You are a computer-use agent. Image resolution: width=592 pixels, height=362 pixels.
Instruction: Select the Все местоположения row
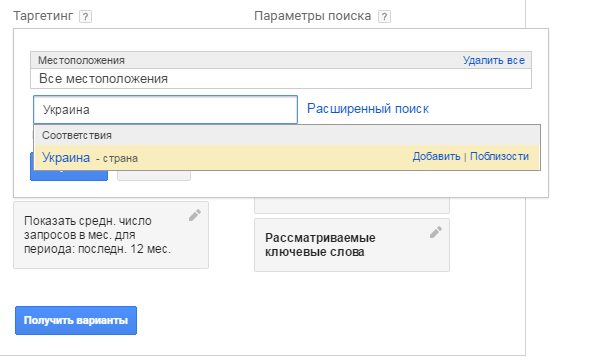coord(281,79)
